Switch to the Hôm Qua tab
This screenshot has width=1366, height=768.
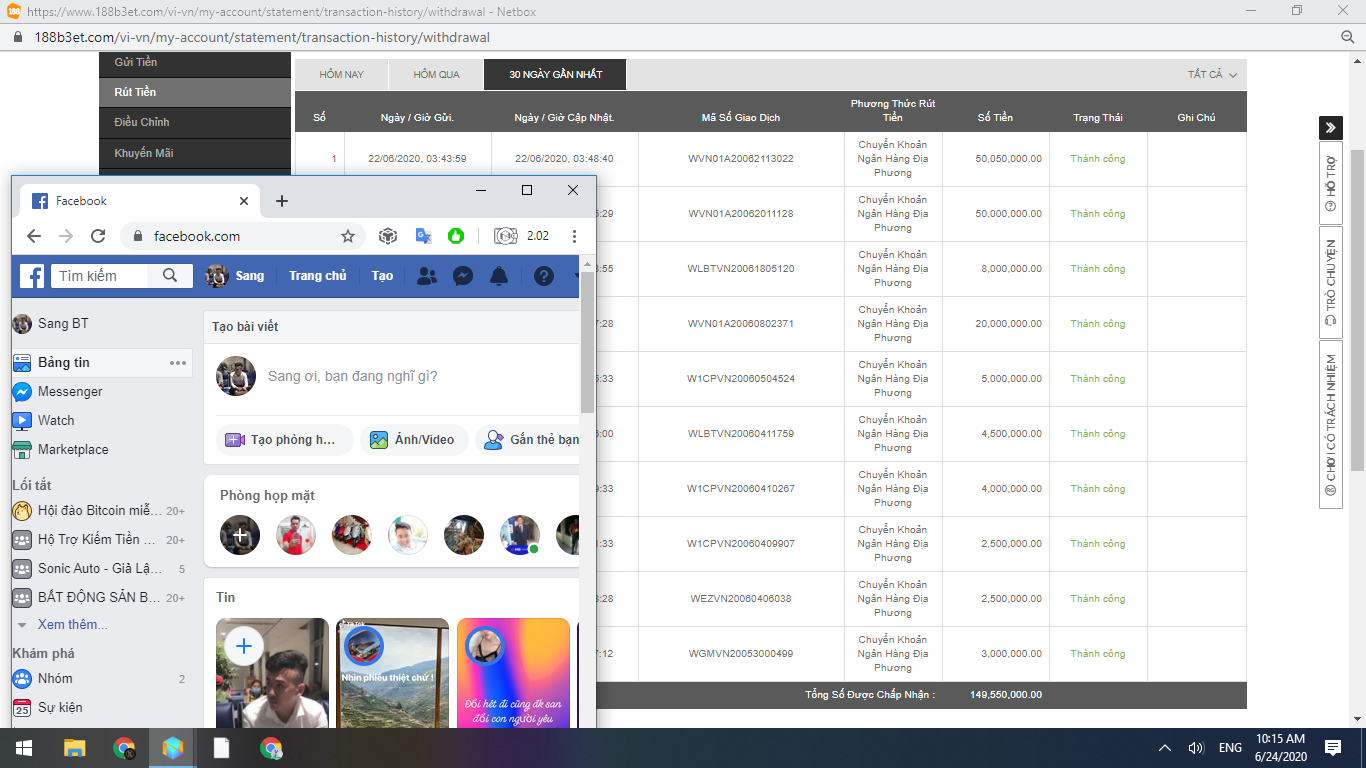pos(436,75)
